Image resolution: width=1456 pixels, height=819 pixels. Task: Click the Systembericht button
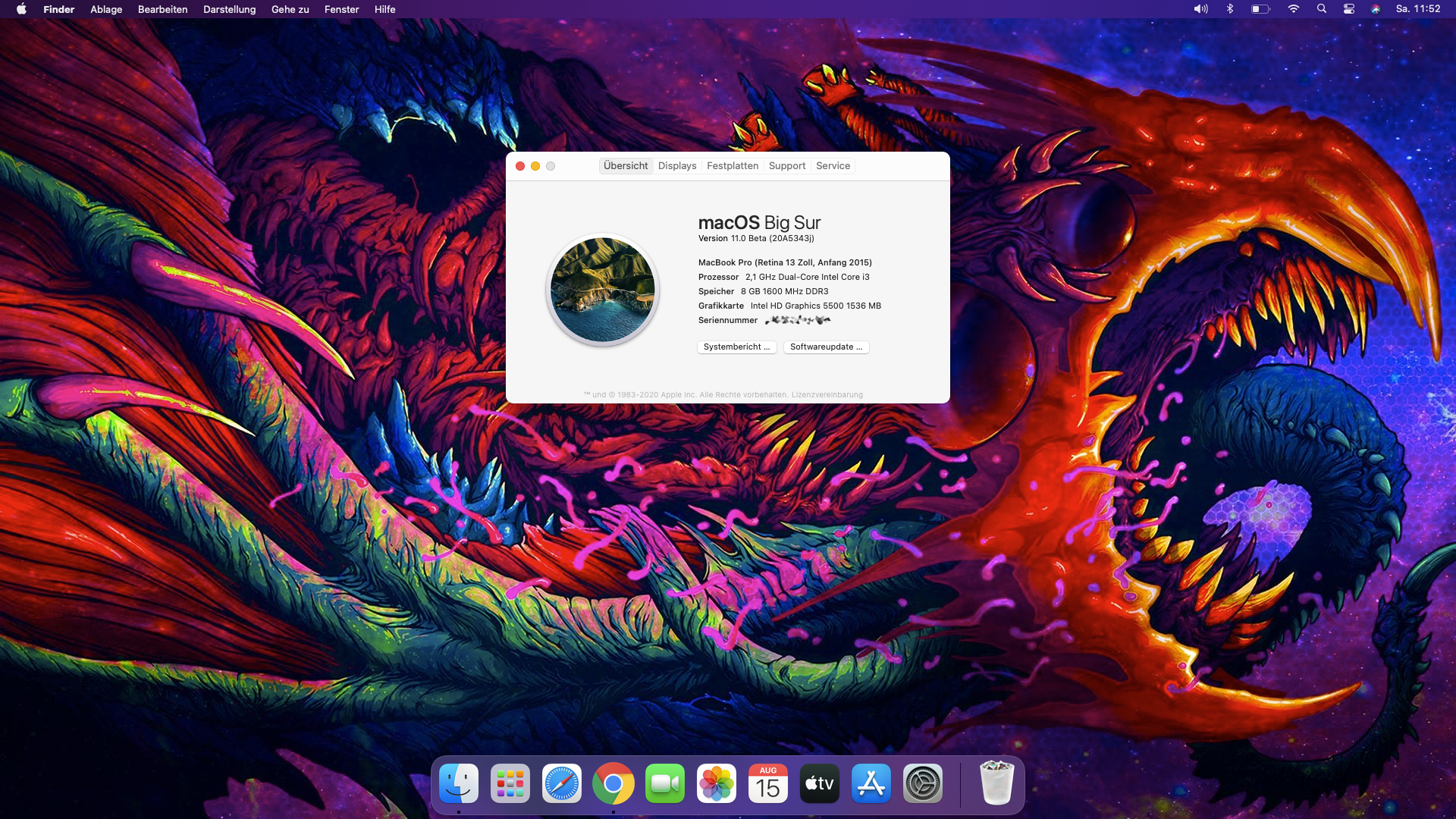pos(736,347)
